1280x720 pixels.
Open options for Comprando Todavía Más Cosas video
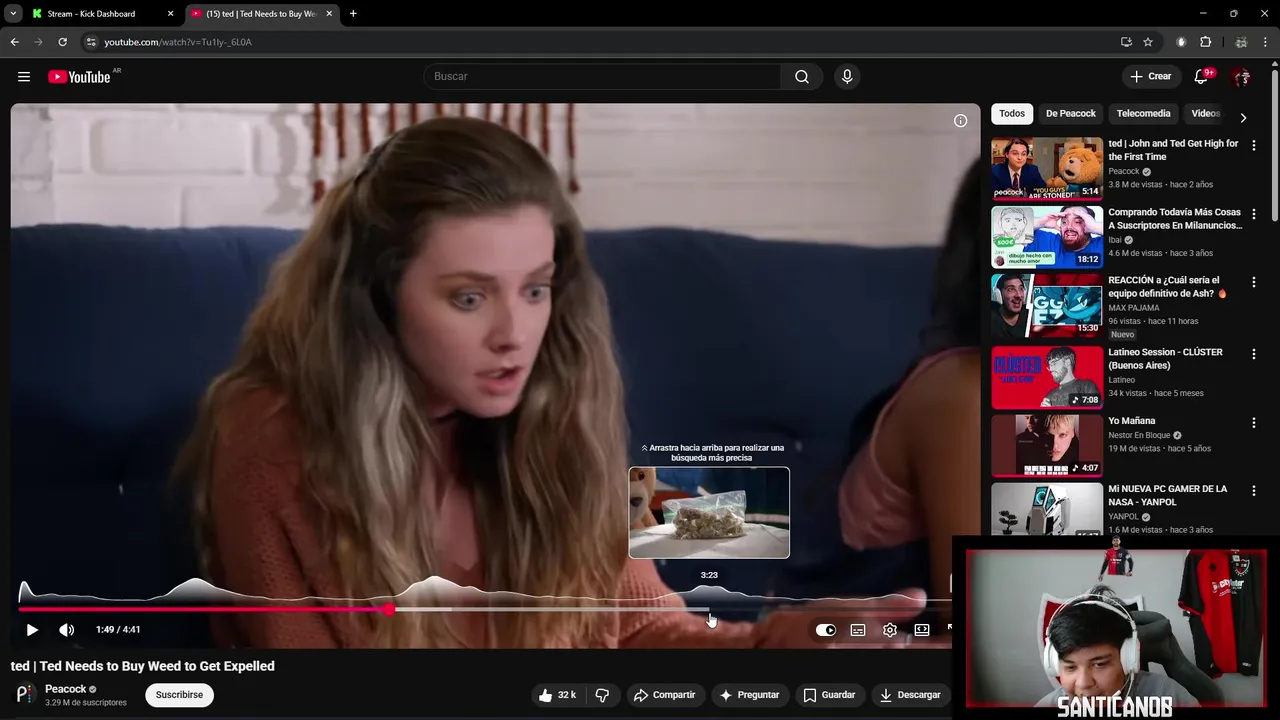click(x=1253, y=215)
